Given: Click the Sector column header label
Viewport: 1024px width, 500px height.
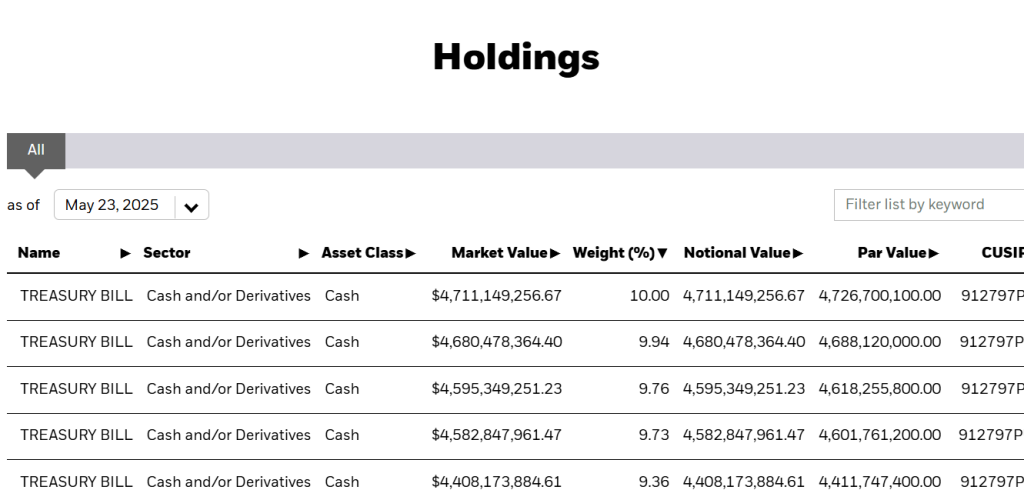Looking at the screenshot, I should pos(167,253).
